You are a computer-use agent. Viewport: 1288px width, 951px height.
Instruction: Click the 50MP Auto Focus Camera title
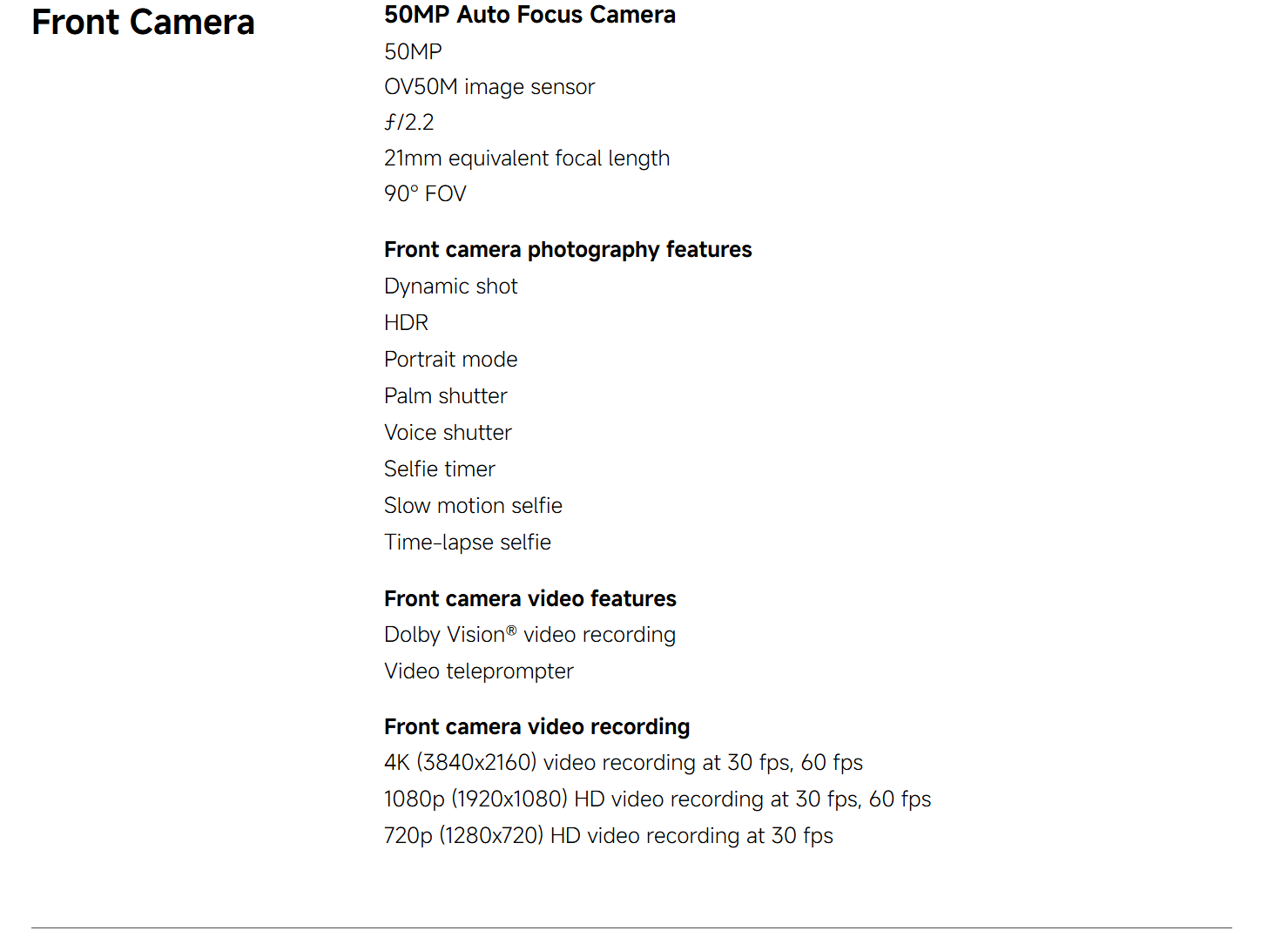[529, 15]
